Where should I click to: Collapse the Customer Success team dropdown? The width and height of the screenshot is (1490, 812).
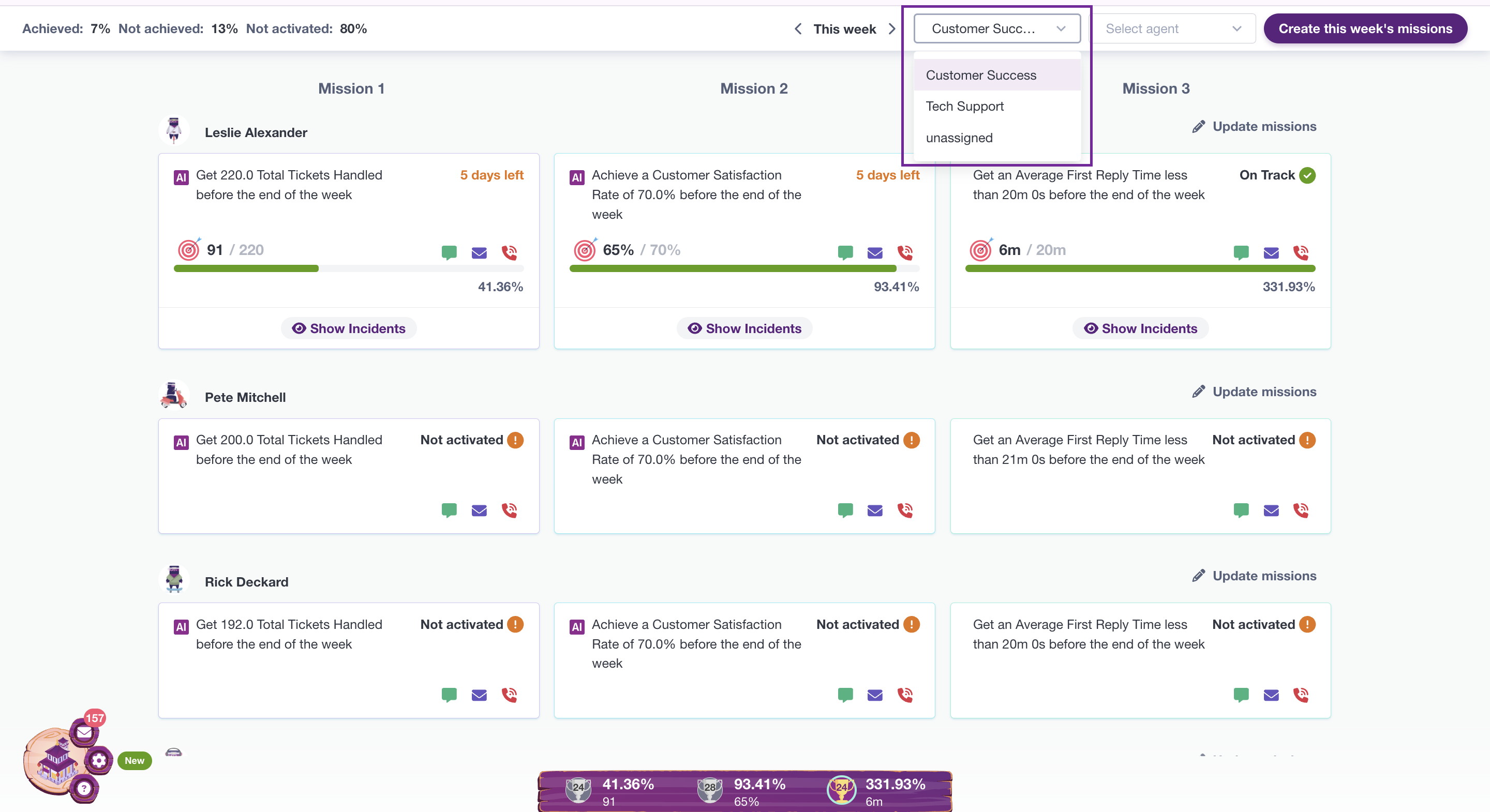coord(996,28)
